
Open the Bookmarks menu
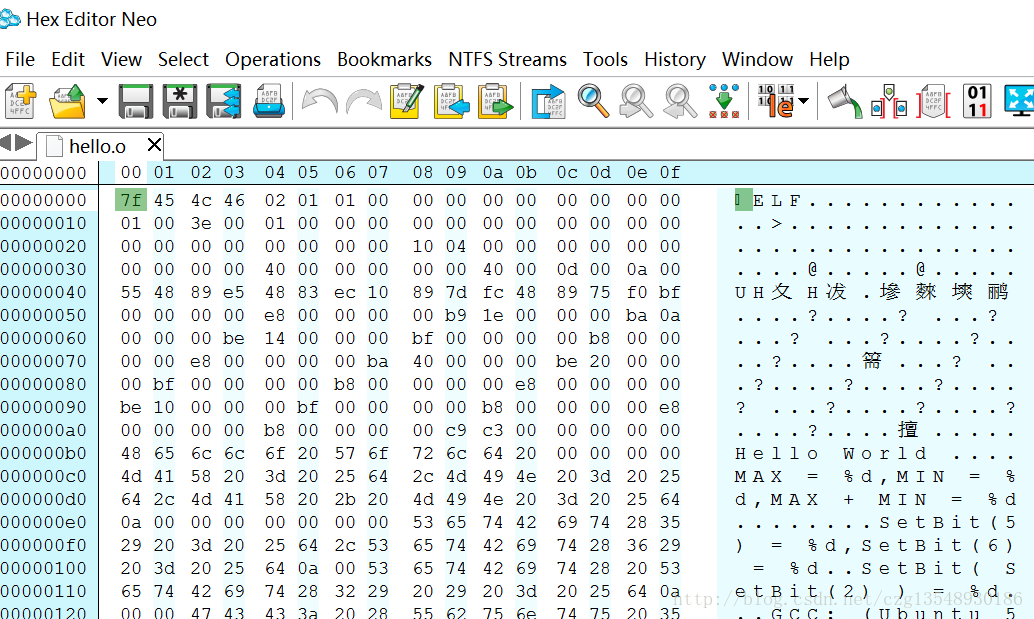tap(384, 59)
